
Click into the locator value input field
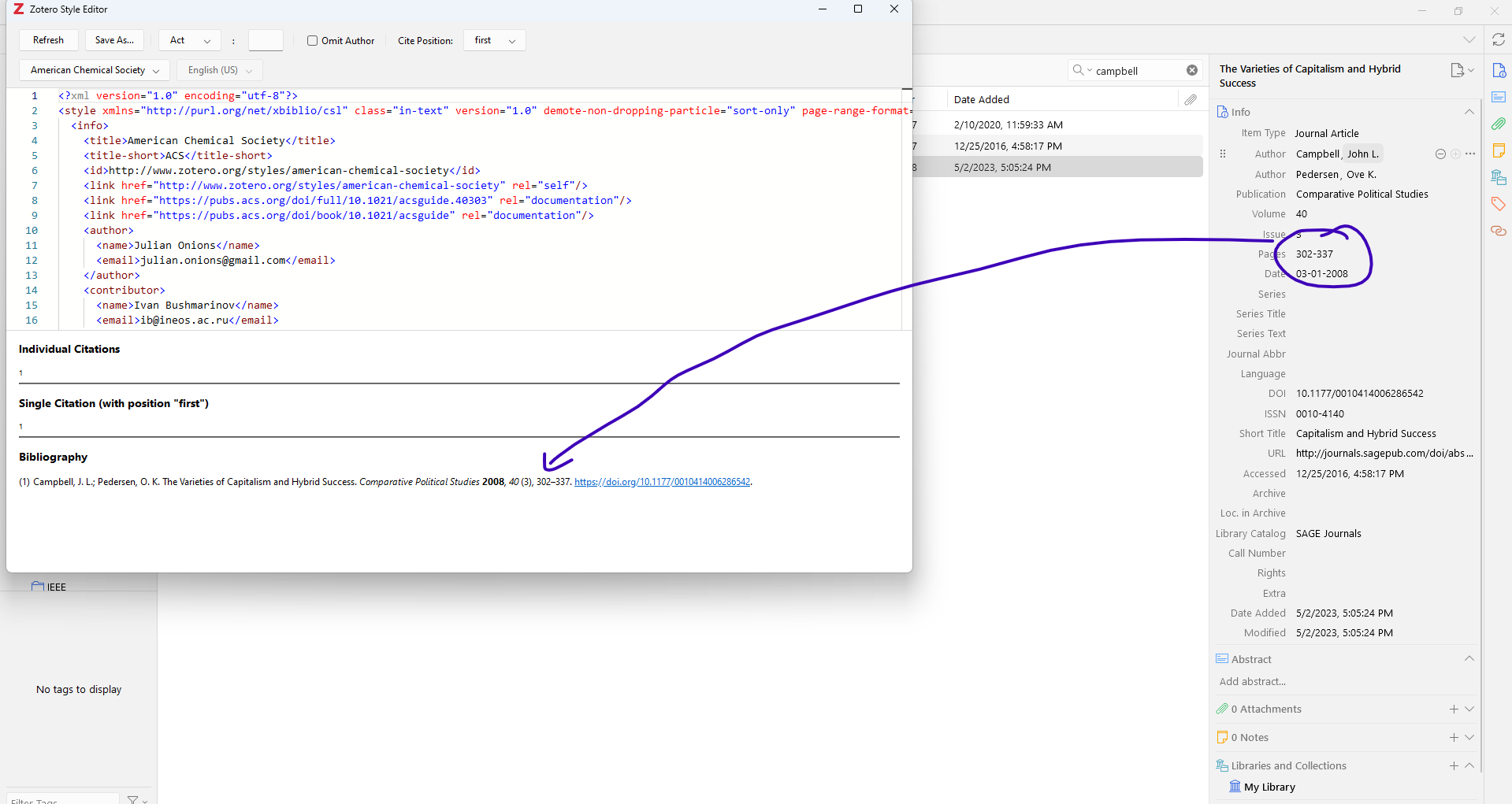pos(266,40)
